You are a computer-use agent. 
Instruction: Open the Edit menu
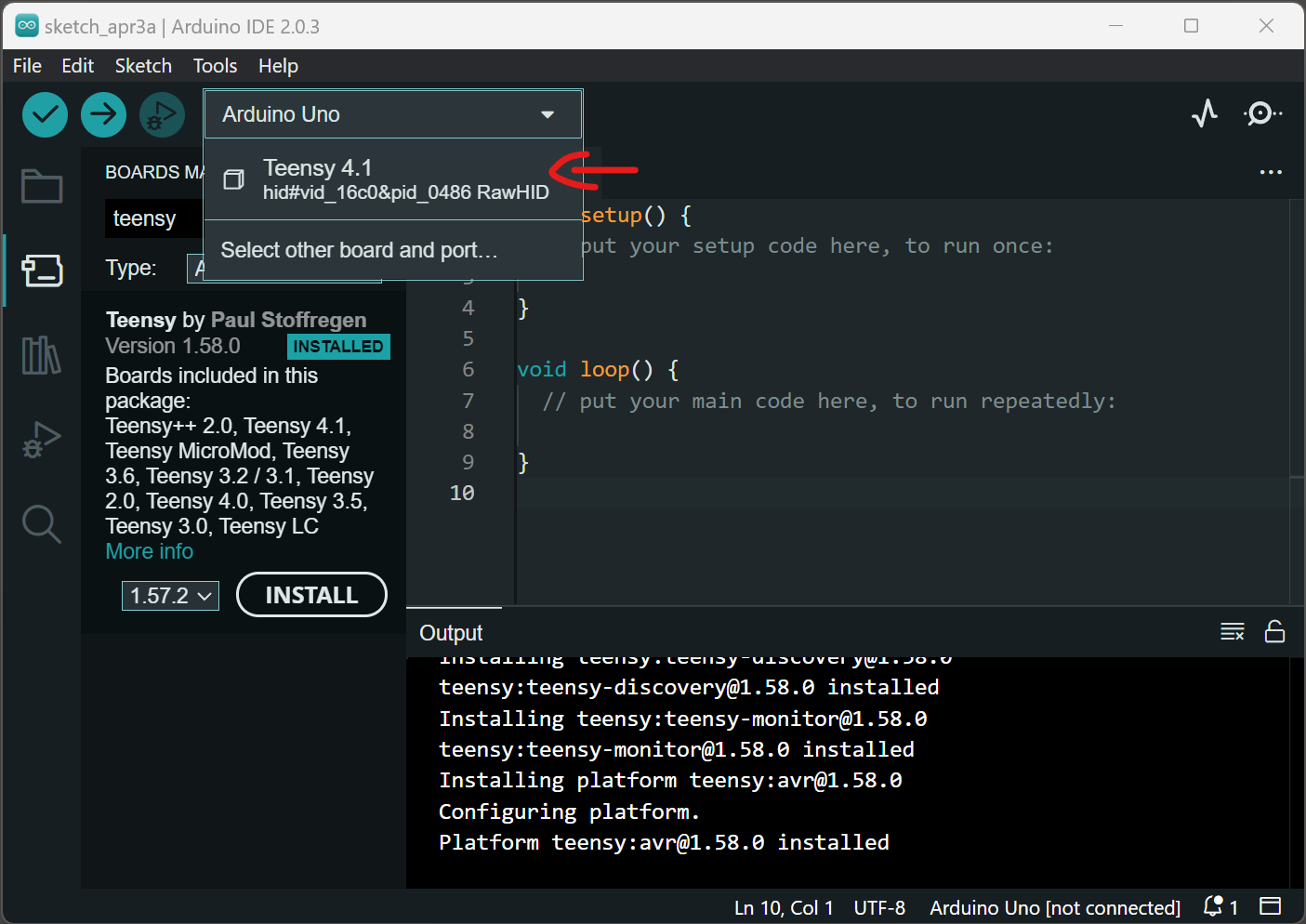click(x=78, y=66)
